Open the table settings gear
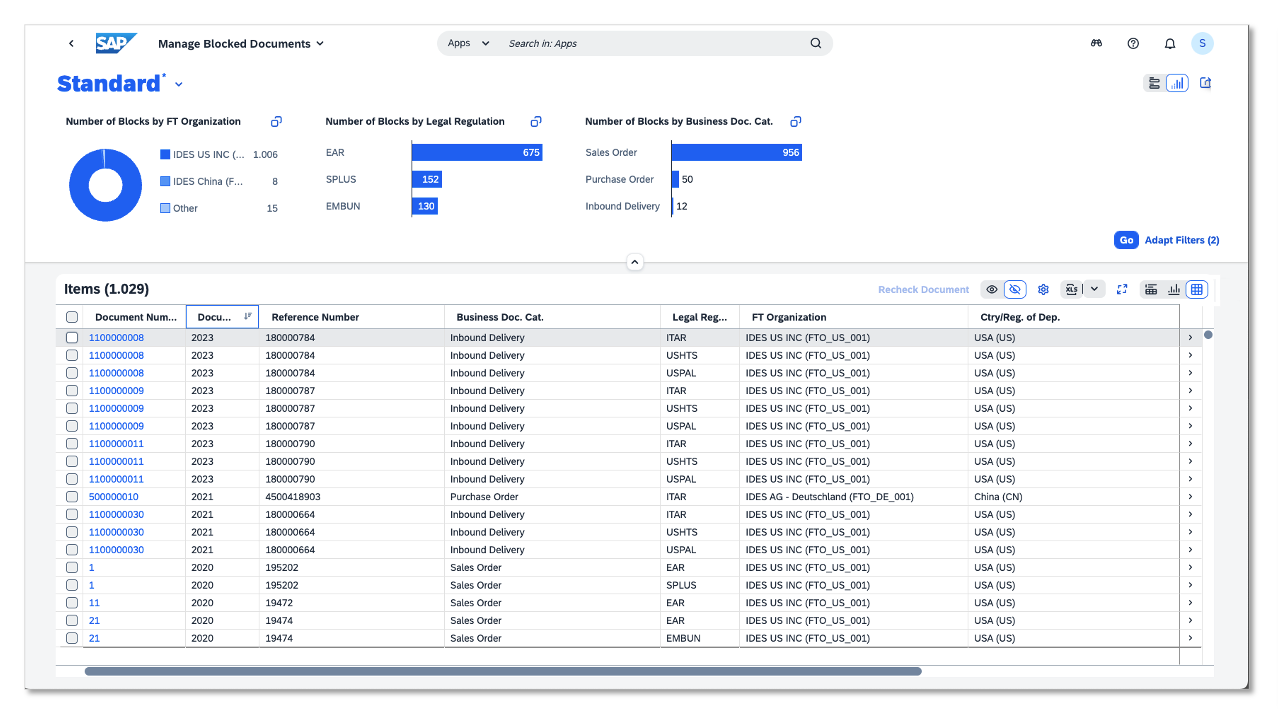 coord(1043,289)
